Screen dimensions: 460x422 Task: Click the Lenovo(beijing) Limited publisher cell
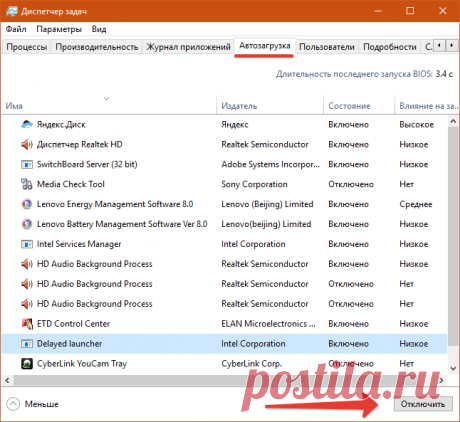[266, 224]
